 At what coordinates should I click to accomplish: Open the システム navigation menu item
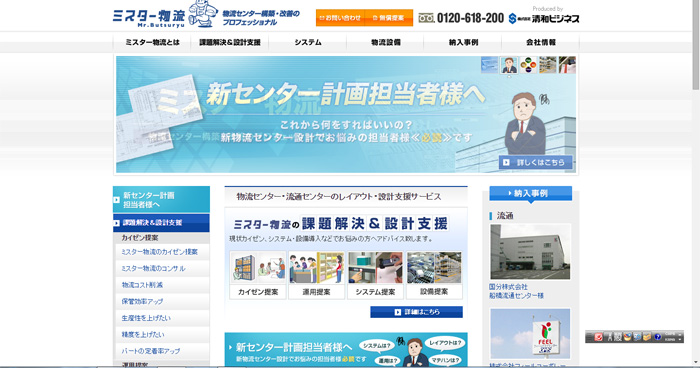click(307, 42)
